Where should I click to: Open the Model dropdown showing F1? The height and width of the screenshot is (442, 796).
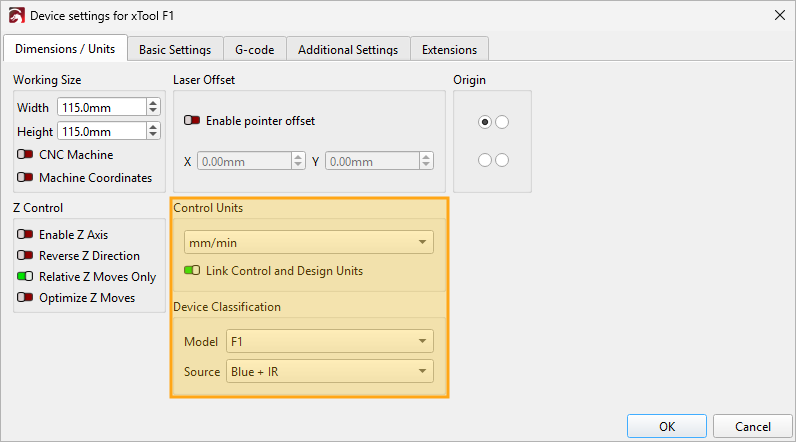click(330, 341)
